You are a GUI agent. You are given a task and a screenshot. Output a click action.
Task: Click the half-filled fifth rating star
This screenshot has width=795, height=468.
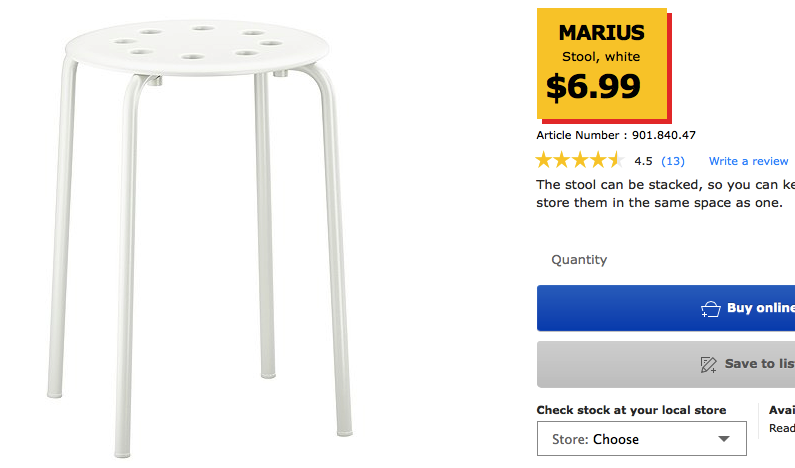[x=616, y=160]
